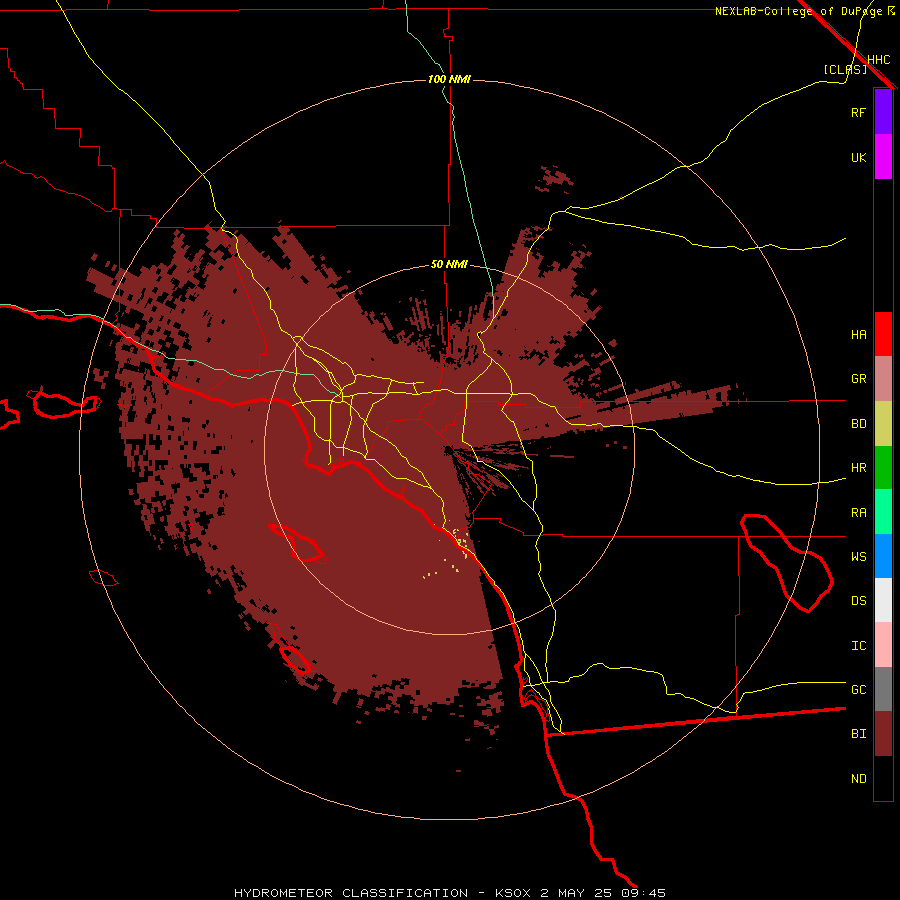The image size is (900, 900).
Task: Click the GC gray legend swatch
Action: coord(883,689)
